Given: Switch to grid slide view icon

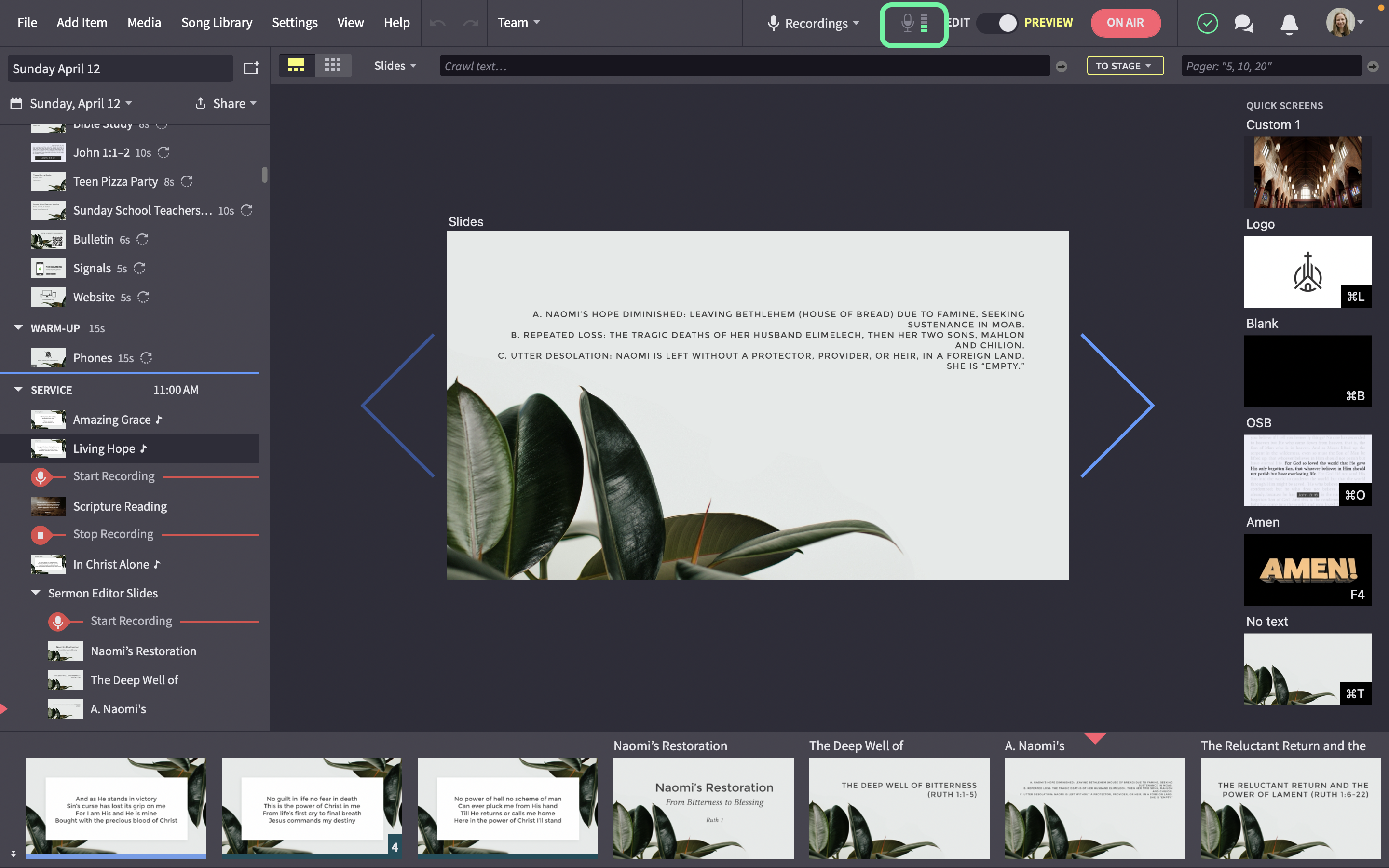Looking at the screenshot, I should click(x=333, y=66).
